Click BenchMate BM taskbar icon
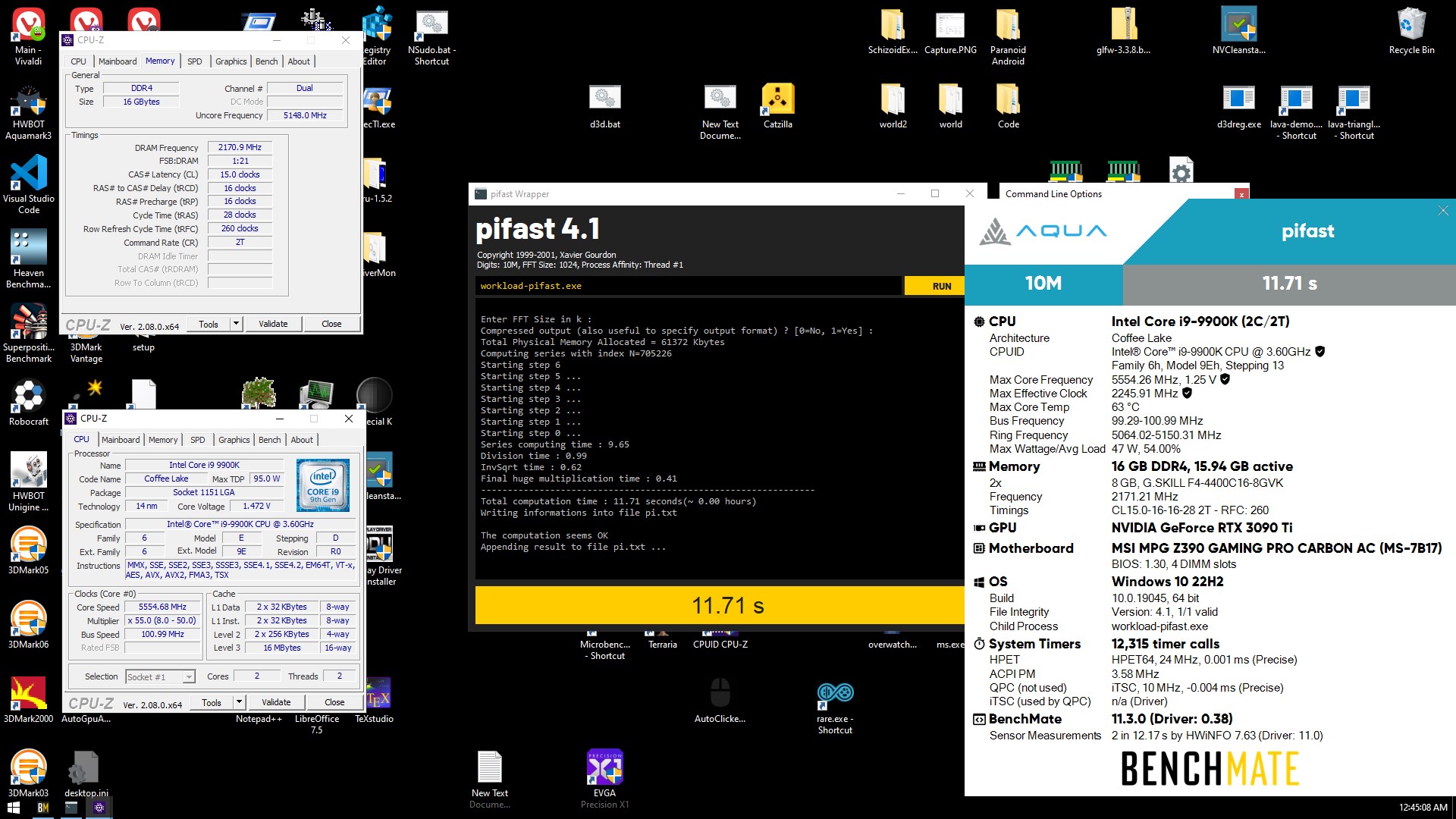Viewport: 1456px width, 819px height. 43,808
